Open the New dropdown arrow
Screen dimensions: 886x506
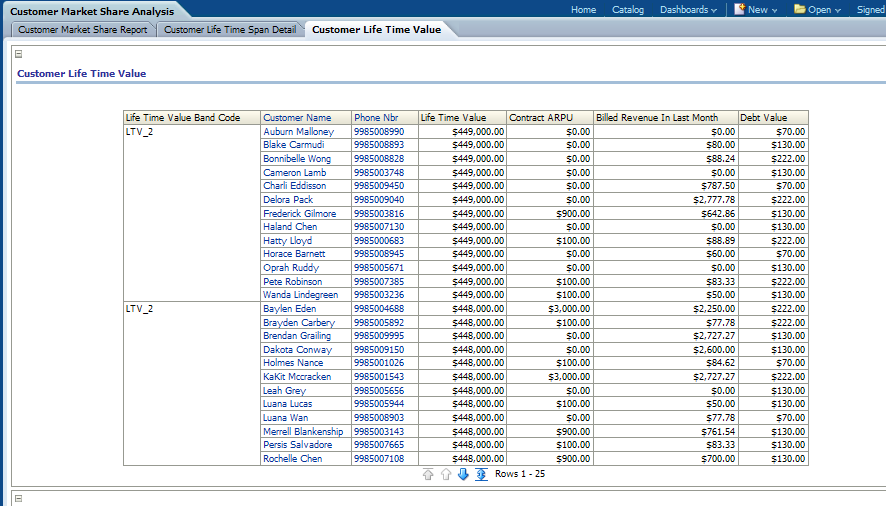pyautogui.click(x=774, y=10)
